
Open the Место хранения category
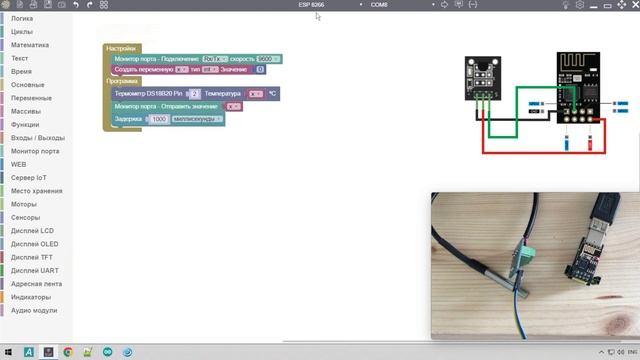[x=36, y=191]
